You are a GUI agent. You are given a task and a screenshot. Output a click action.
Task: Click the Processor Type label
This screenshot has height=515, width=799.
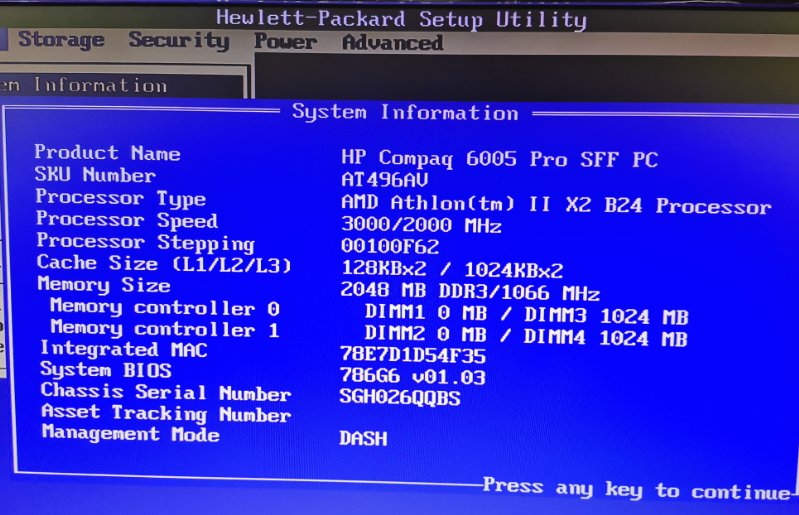(x=121, y=198)
